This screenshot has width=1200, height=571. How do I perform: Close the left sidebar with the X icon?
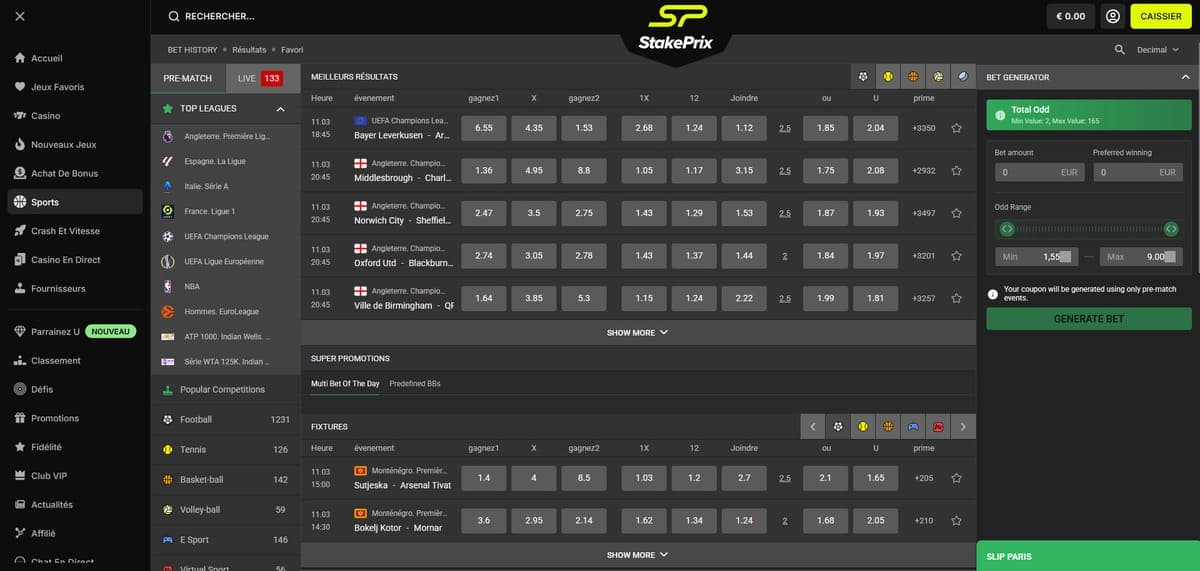[x=21, y=16]
